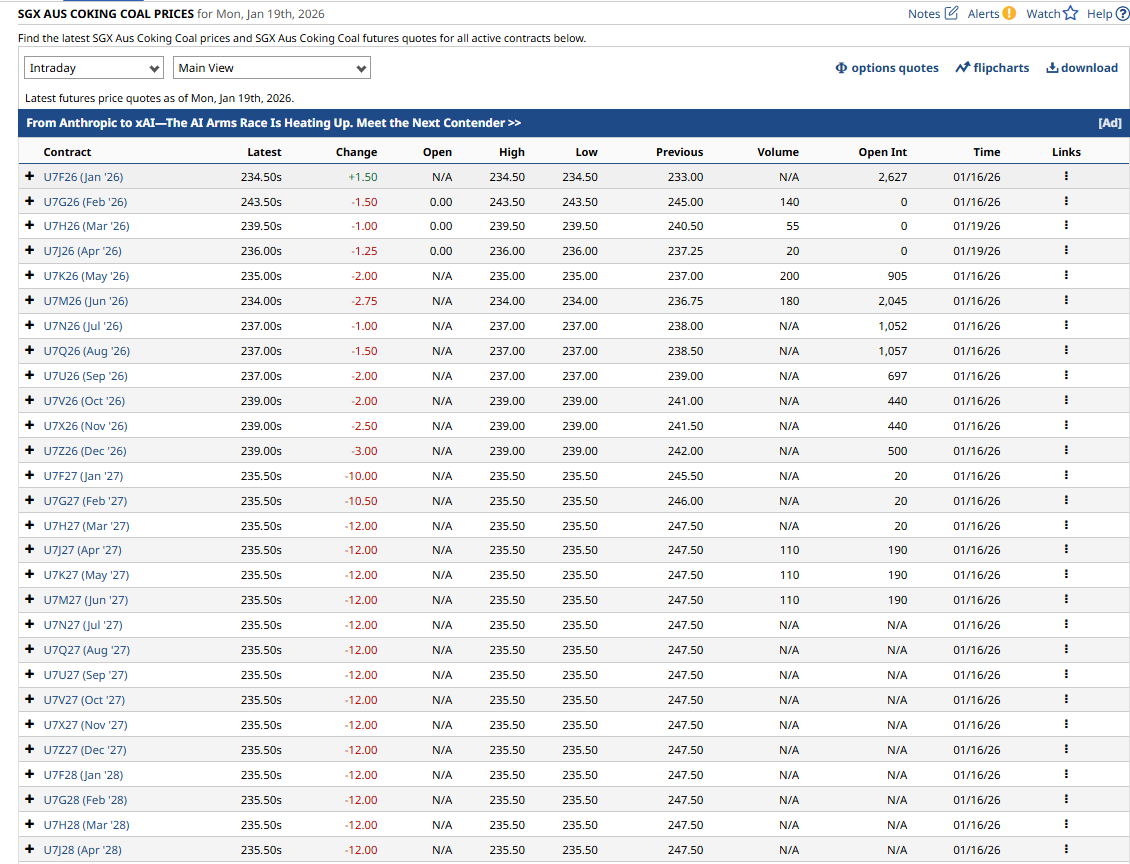Open links menu for U7F26 row
Screen dimensions: 1130x864
(1066, 176)
